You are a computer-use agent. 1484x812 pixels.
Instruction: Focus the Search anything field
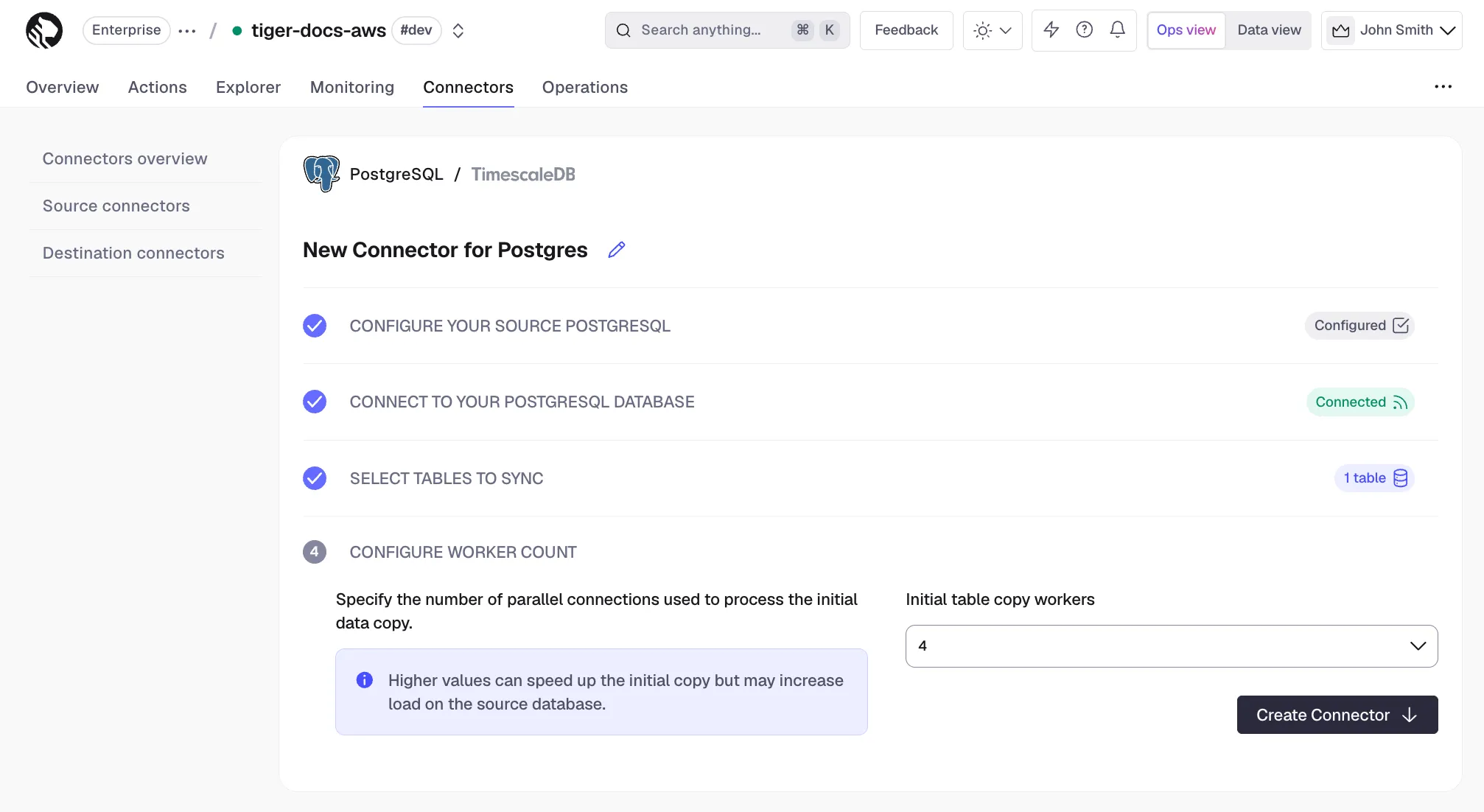pyautogui.click(x=727, y=30)
